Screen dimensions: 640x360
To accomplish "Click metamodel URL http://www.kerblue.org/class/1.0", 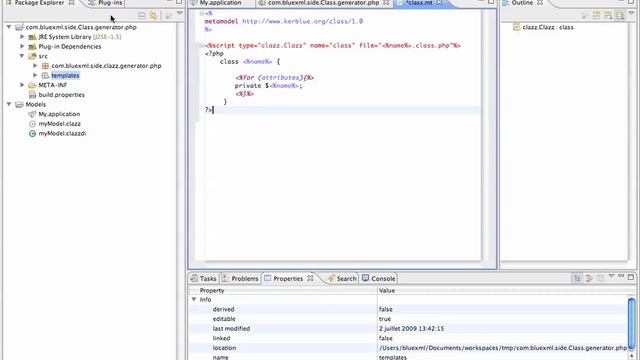I will click(302, 21).
